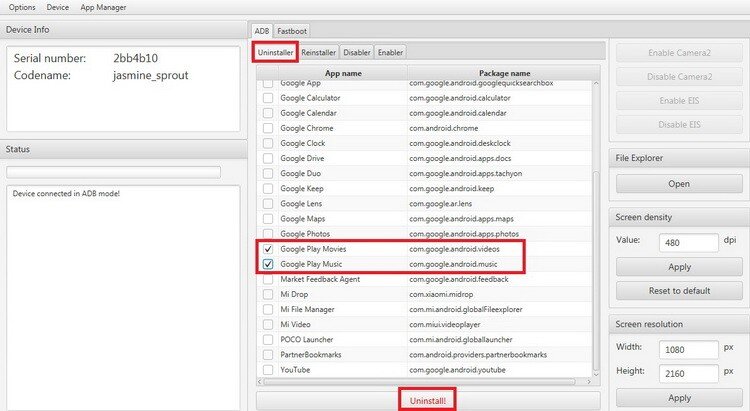Click the Disable Camera2 button
The height and width of the screenshot is (411, 750).
click(679, 77)
